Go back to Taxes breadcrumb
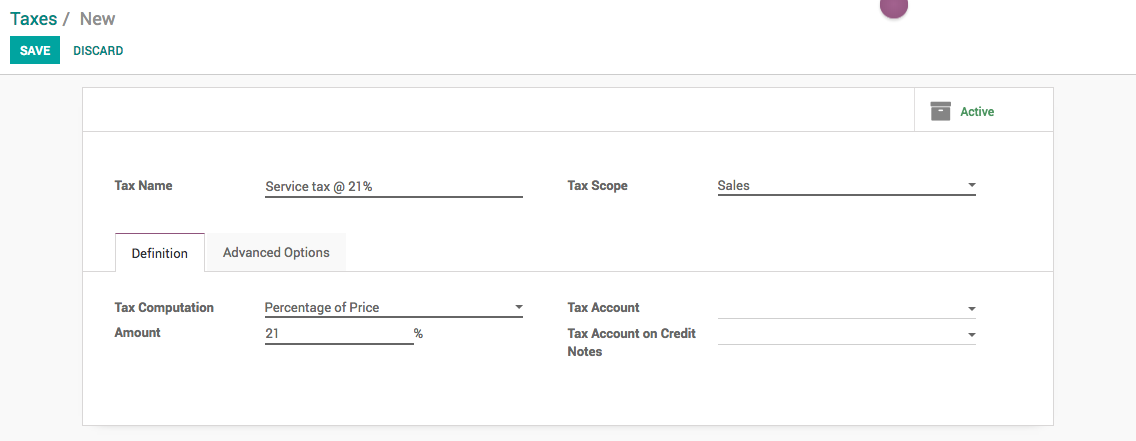Image resolution: width=1136 pixels, height=441 pixels. (33, 19)
